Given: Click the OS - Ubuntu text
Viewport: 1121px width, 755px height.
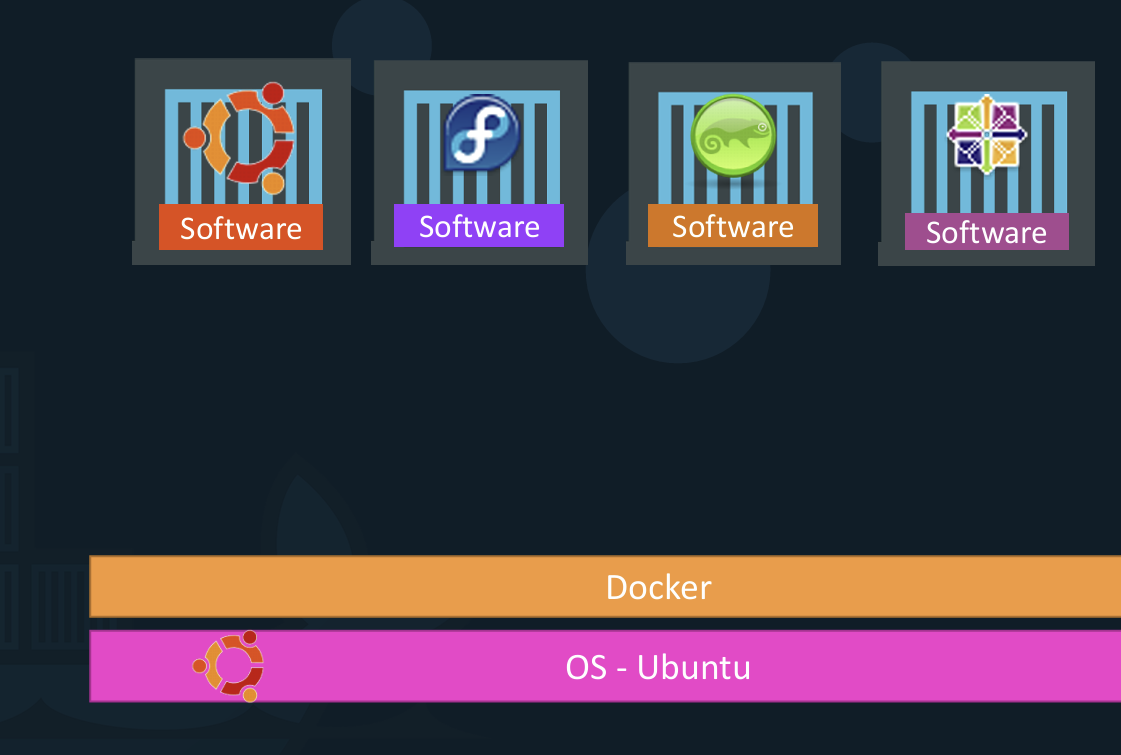Looking at the screenshot, I should [x=658, y=667].
